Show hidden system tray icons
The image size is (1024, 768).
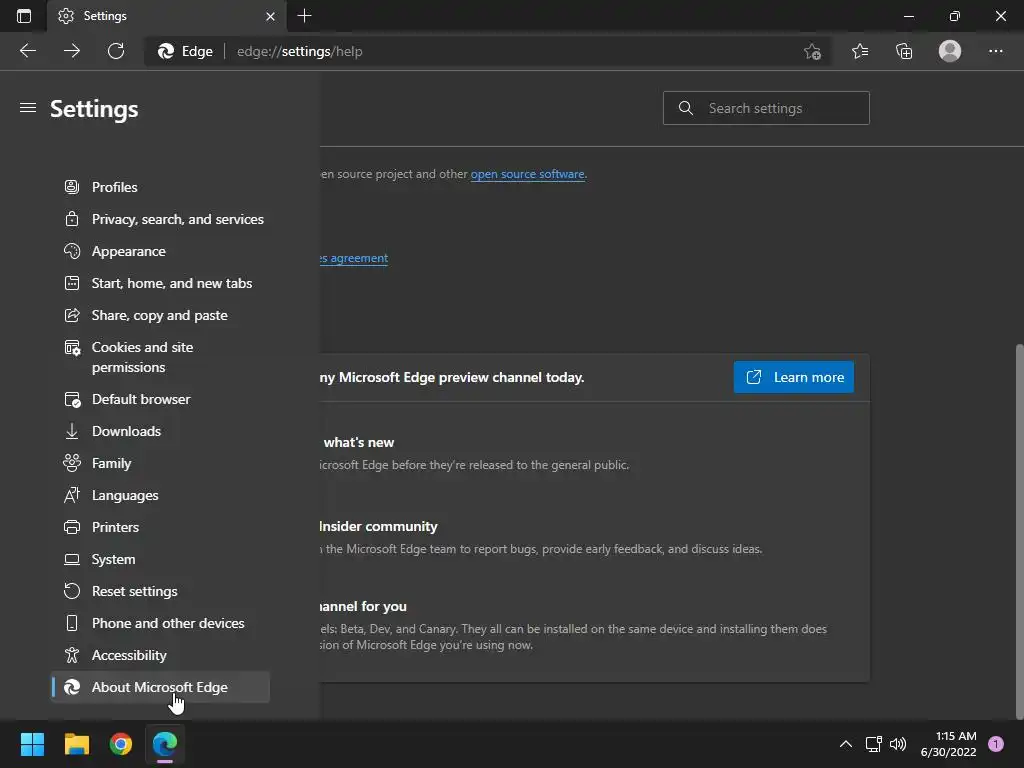point(846,744)
